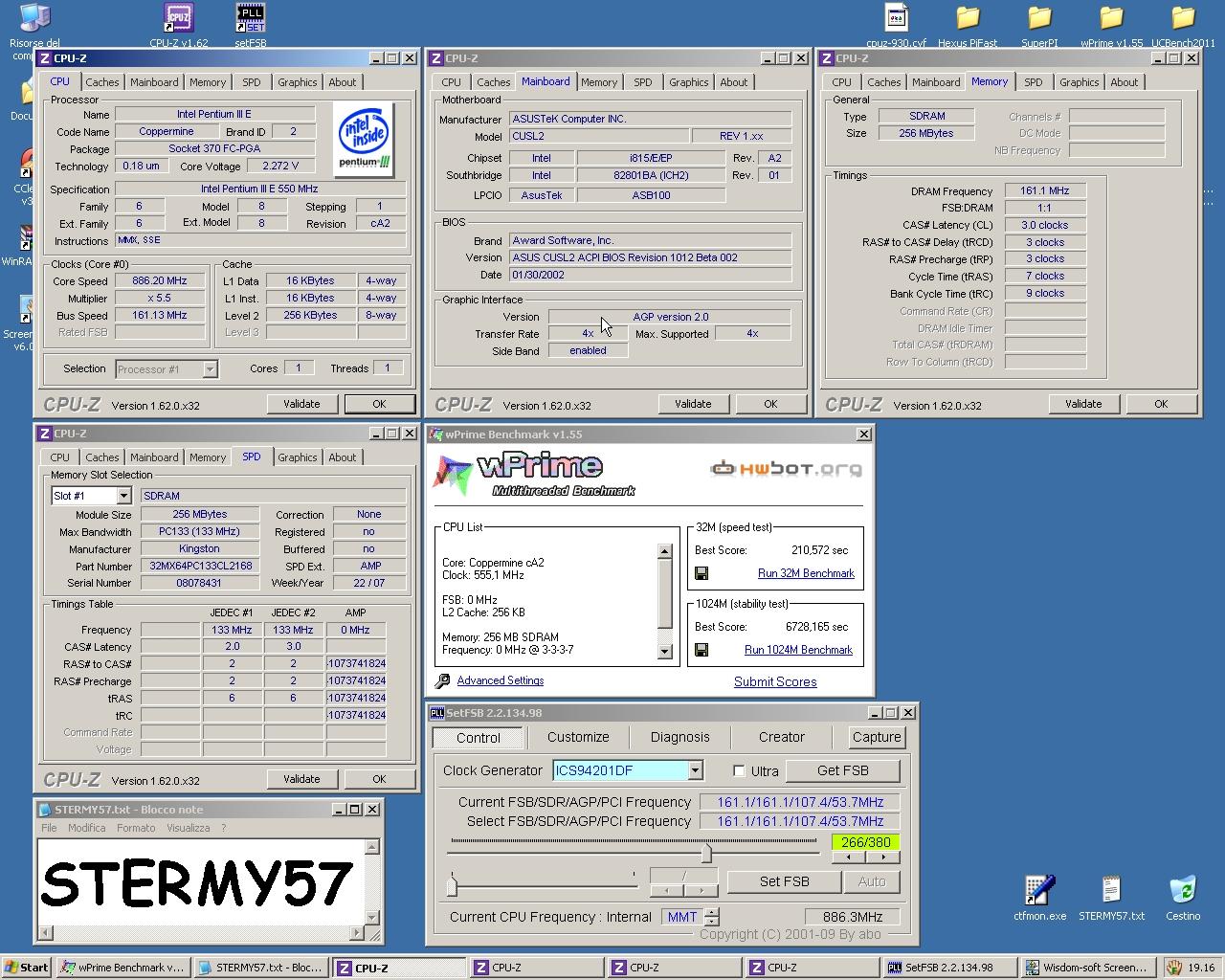Click the 266/380 FSB step arrows
The height and width of the screenshot is (980, 1225).
[x=866, y=857]
